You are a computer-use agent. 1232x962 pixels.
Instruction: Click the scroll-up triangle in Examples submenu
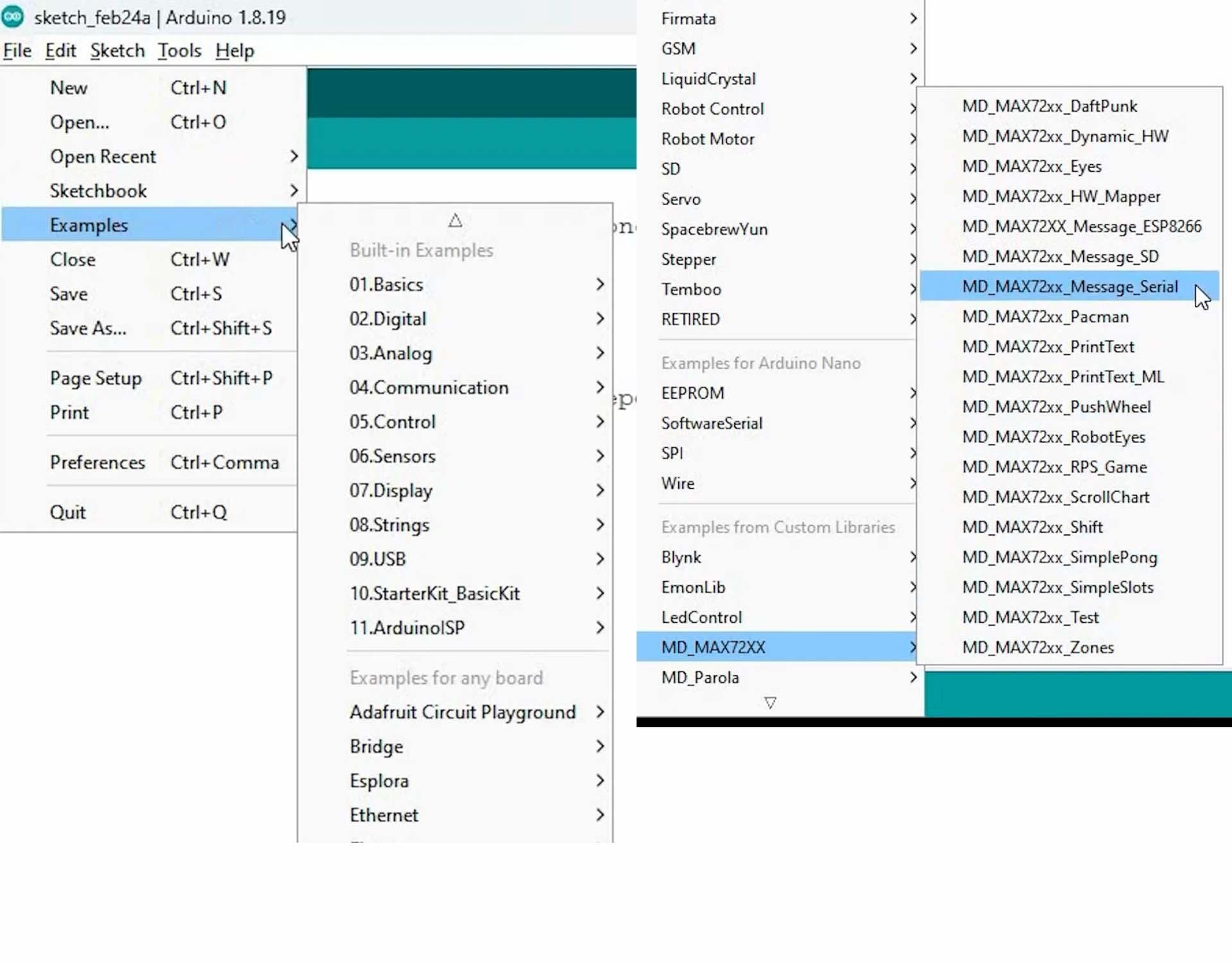pos(455,221)
